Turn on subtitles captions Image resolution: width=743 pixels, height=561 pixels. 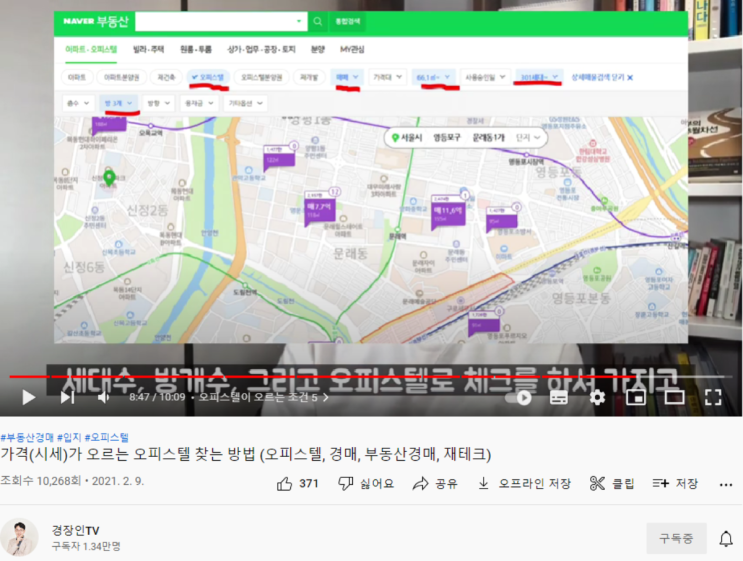[559, 398]
